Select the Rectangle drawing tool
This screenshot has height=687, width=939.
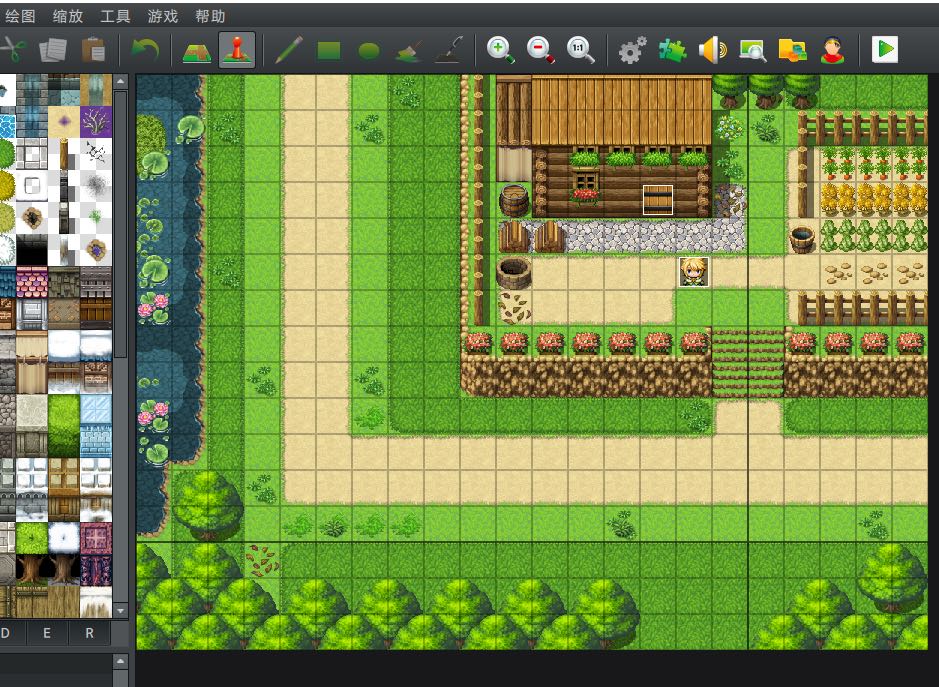[329, 51]
